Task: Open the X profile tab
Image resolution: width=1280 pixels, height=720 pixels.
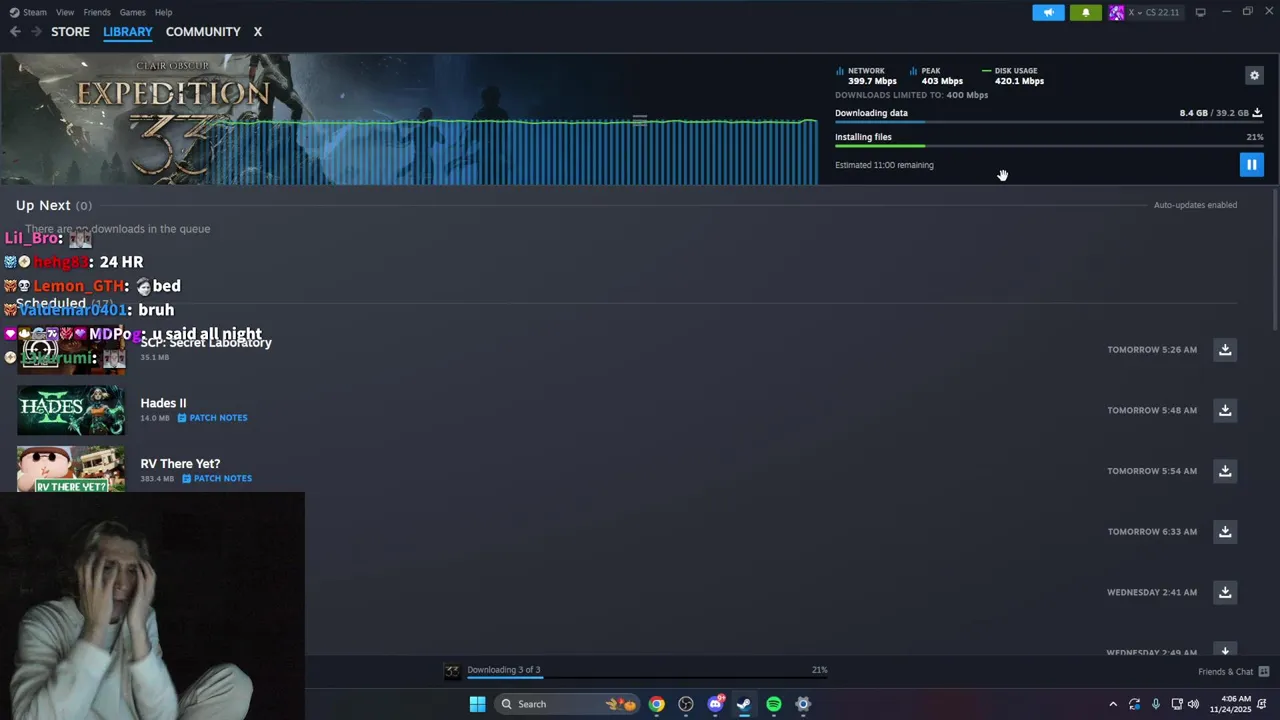Action: (x=257, y=32)
